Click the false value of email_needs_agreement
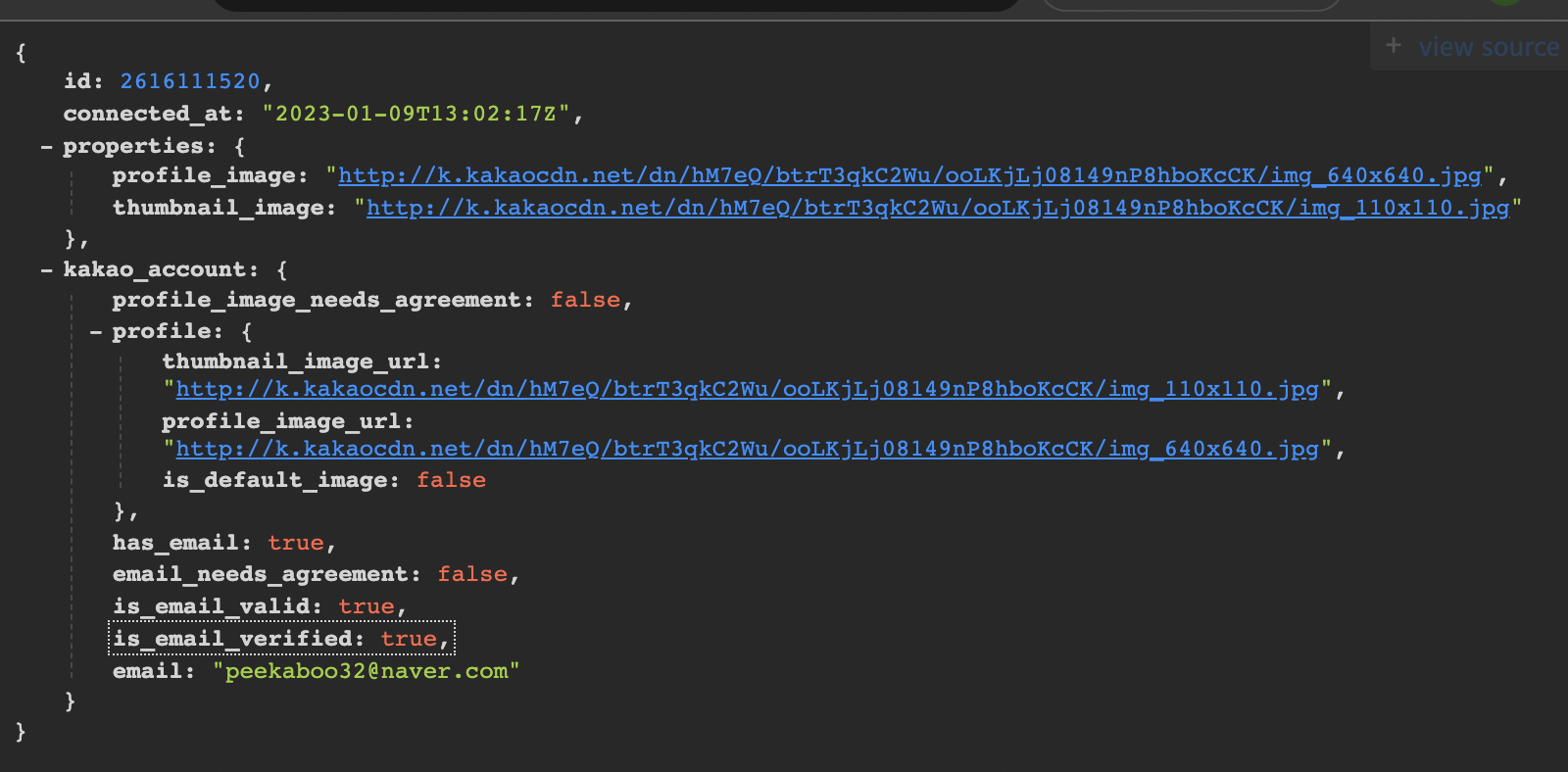This screenshot has height=772, width=1568. (x=472, y=575)
